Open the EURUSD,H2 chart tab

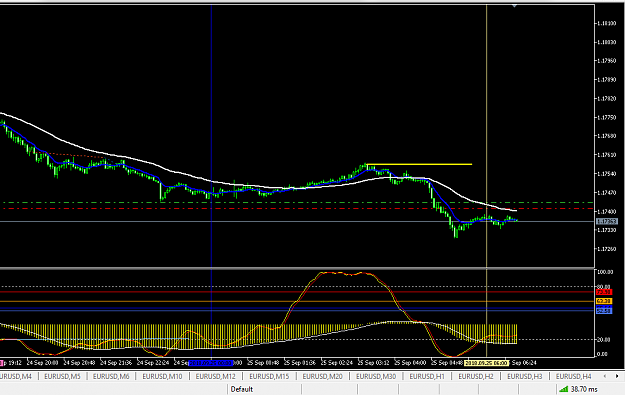click(476, 376)
